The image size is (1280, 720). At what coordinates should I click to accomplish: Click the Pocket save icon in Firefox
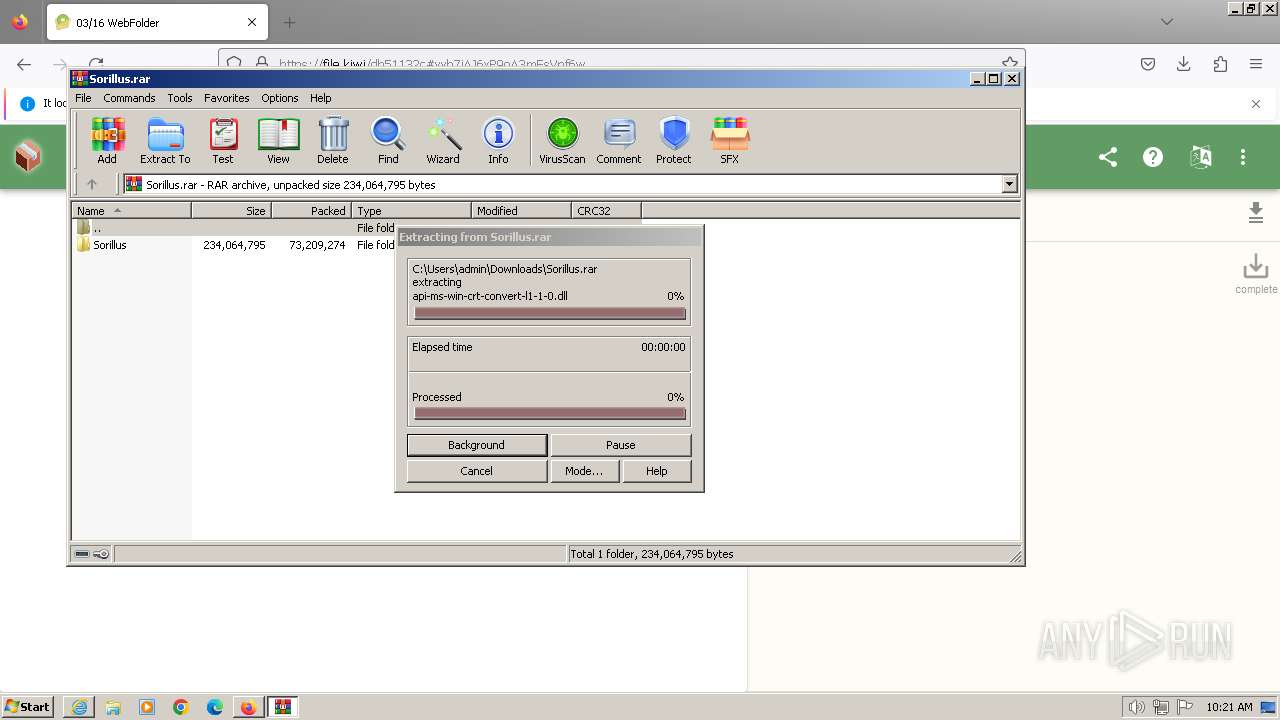[1148, 64]
